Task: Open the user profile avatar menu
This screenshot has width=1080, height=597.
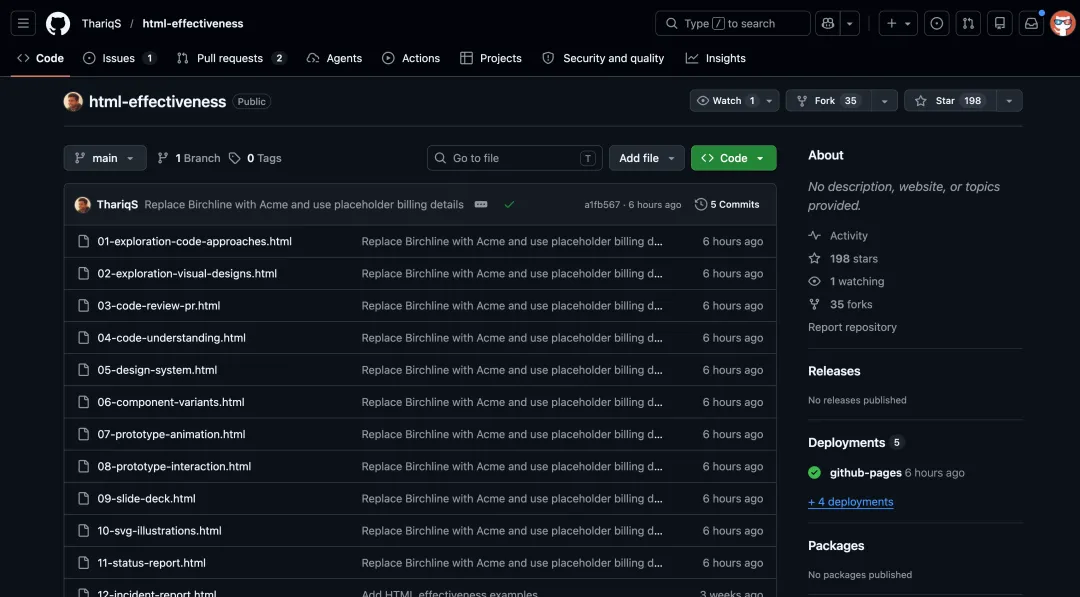Action: click(x=1063, y=23)
